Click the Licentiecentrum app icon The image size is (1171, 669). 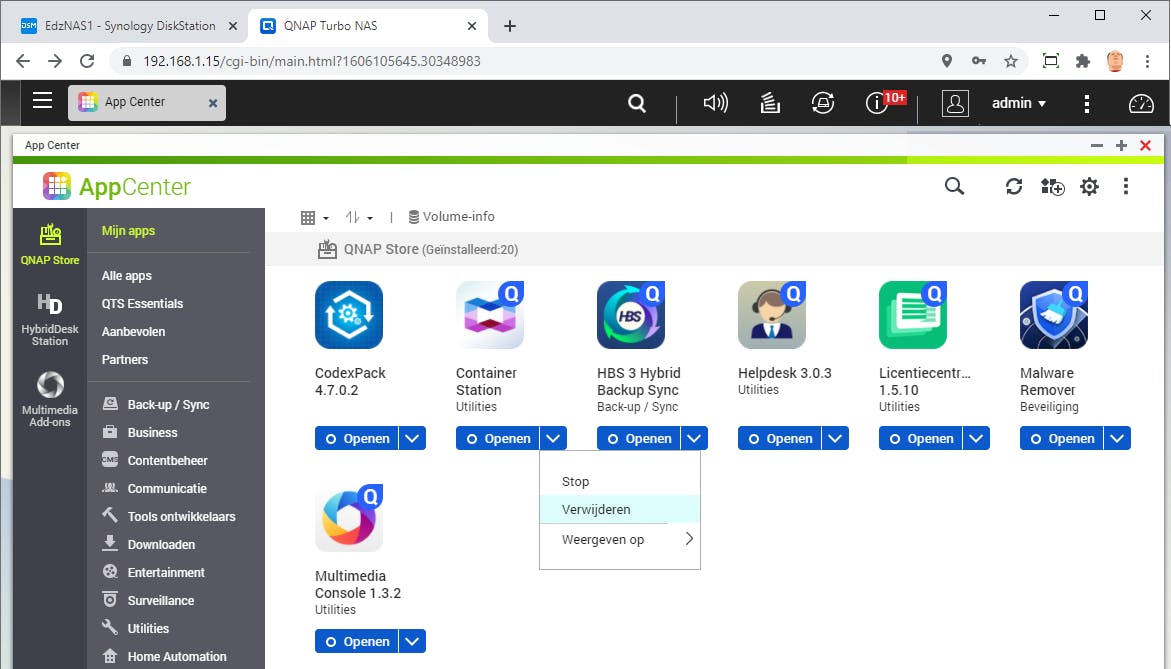click(x=913, y=314)
